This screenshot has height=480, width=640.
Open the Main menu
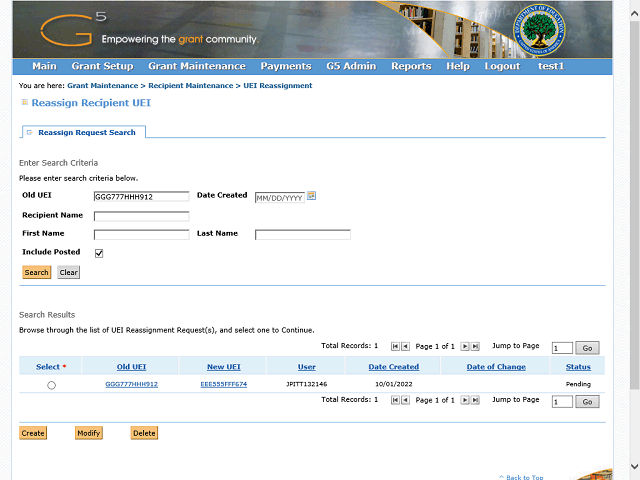pyautogui.click(x=44, y=66)
